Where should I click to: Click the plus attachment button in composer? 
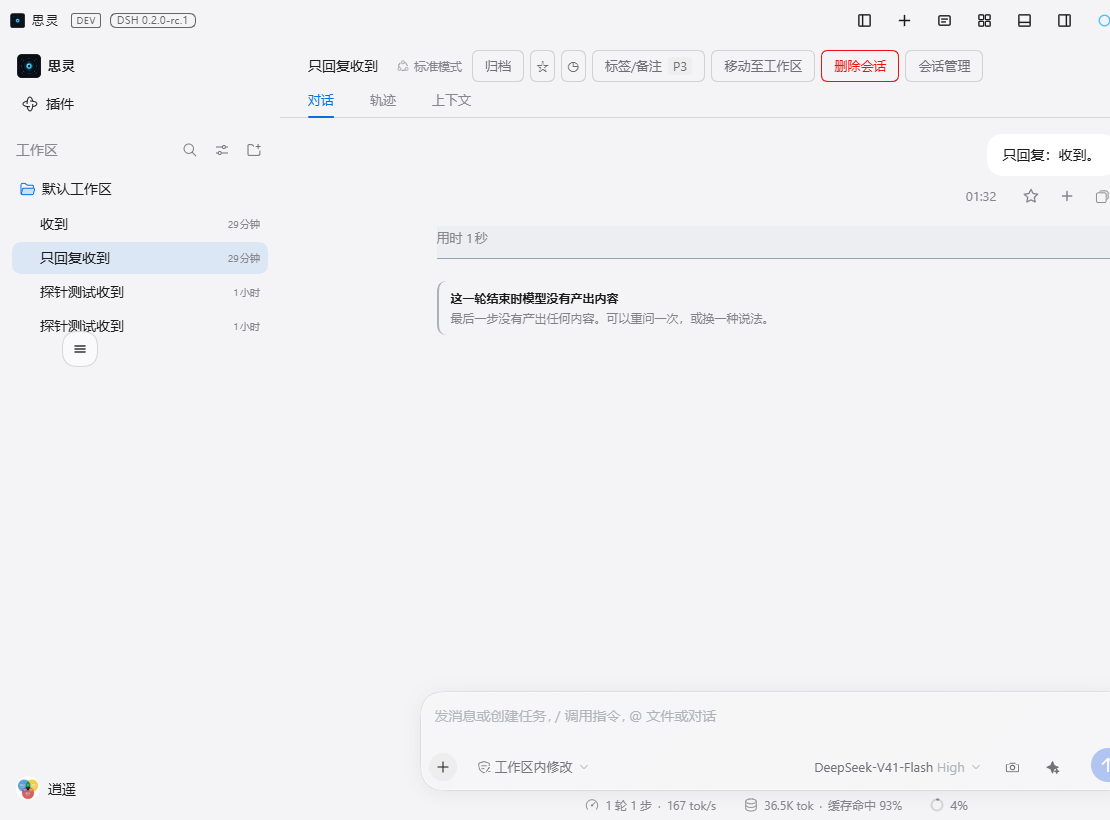443,767
